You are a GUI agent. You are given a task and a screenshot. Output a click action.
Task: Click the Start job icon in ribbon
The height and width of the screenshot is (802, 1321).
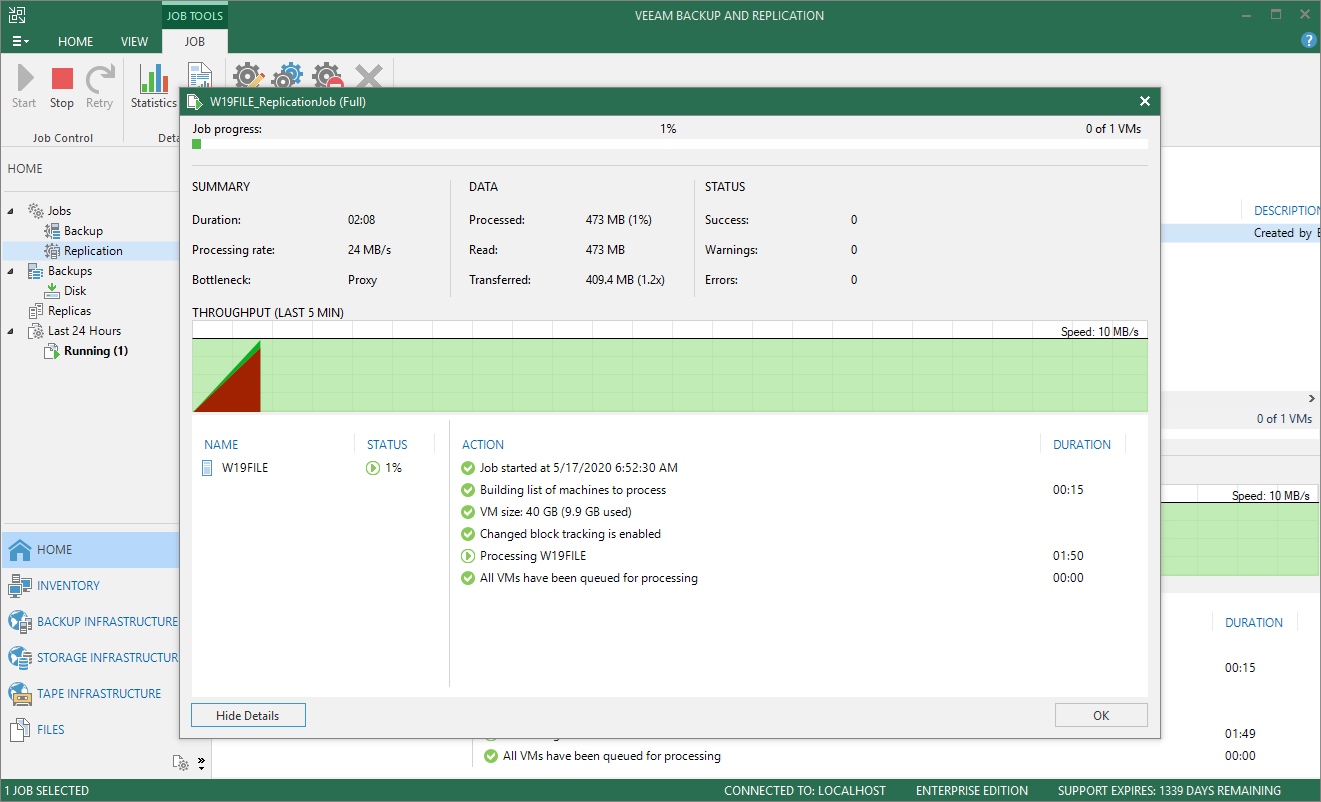[25, 79]
